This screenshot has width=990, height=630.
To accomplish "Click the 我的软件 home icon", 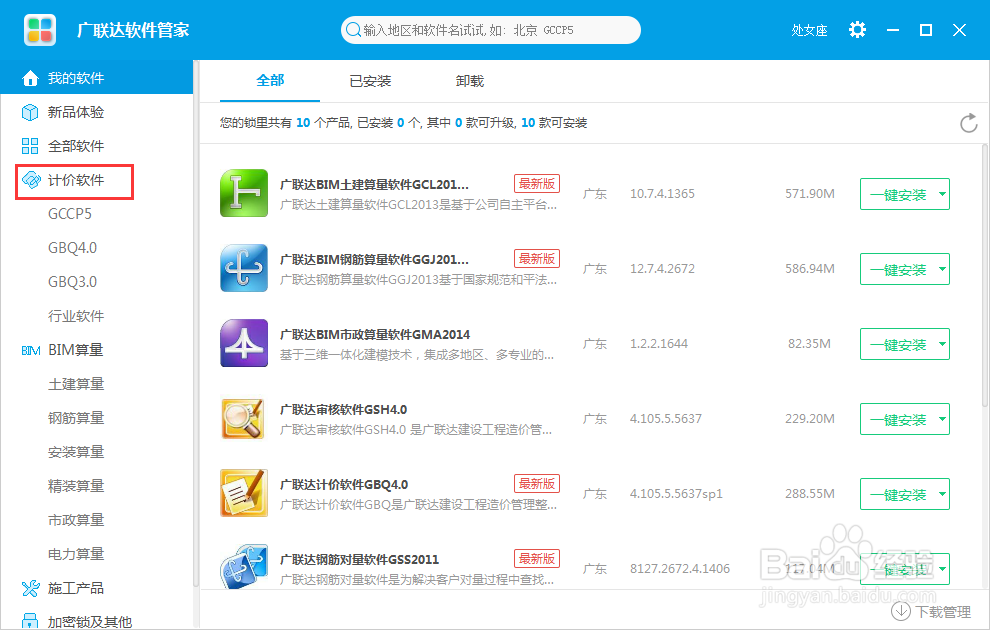I will tap(30, 78).
